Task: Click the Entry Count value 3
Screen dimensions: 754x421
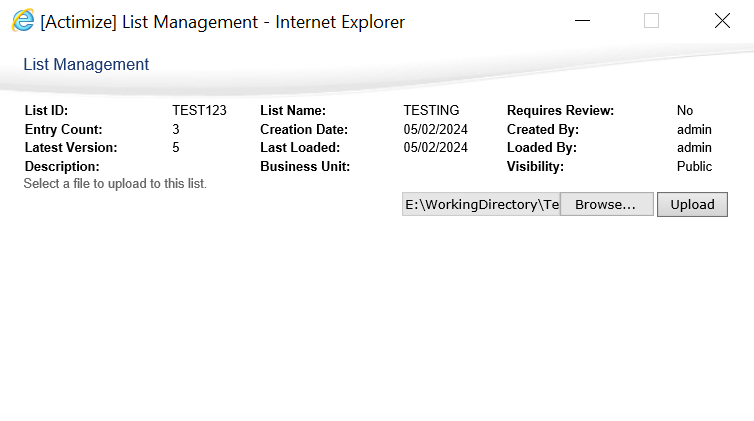Action: pos(176,129)
